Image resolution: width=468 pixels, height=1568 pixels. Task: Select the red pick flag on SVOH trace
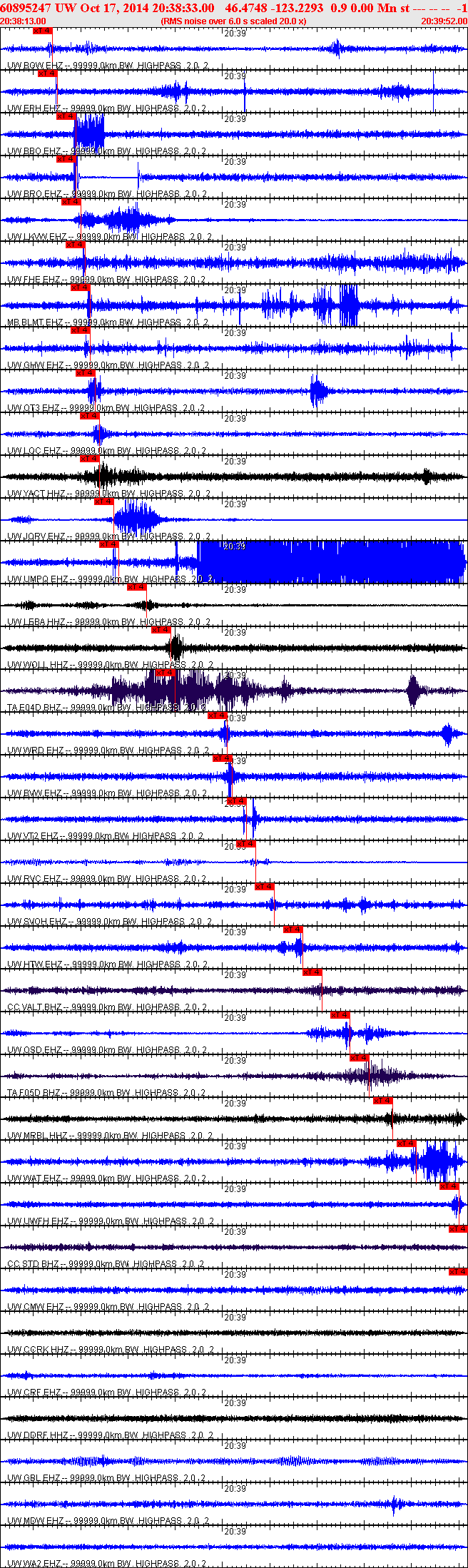point(265,887)
